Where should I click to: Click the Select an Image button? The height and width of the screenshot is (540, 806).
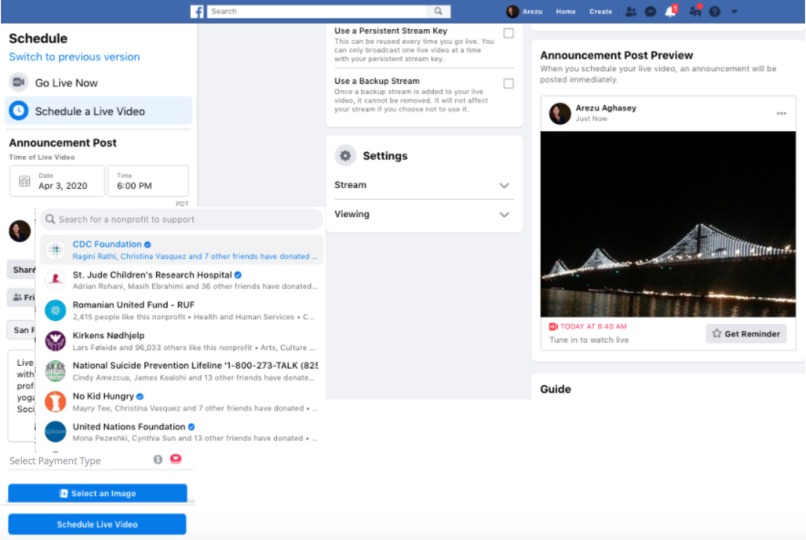(x=98, y=493)
